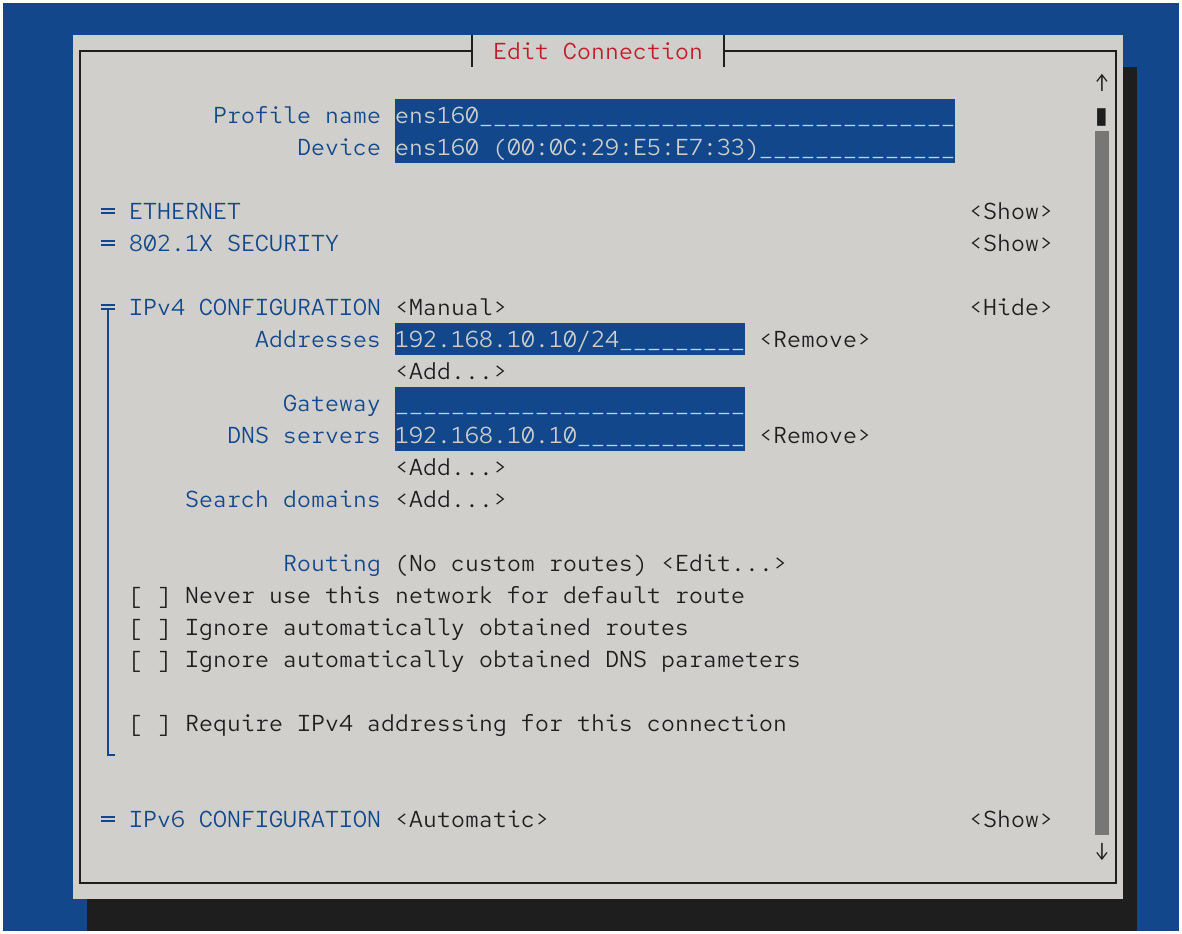Check 'Ignore automatically obtained DNS parameters'

(150, 660)
